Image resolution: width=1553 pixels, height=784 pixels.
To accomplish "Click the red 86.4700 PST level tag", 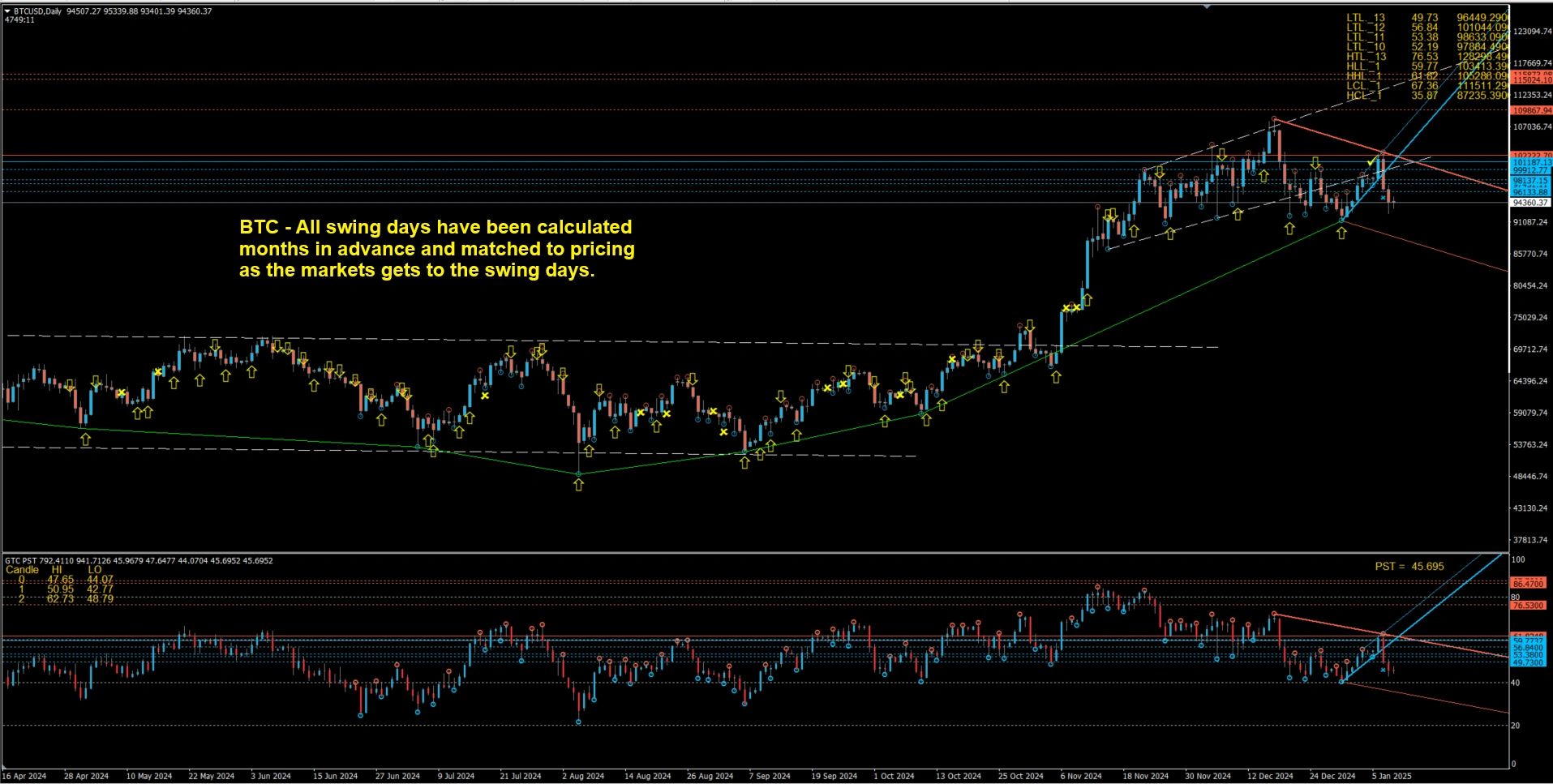I will [1529, 584].
